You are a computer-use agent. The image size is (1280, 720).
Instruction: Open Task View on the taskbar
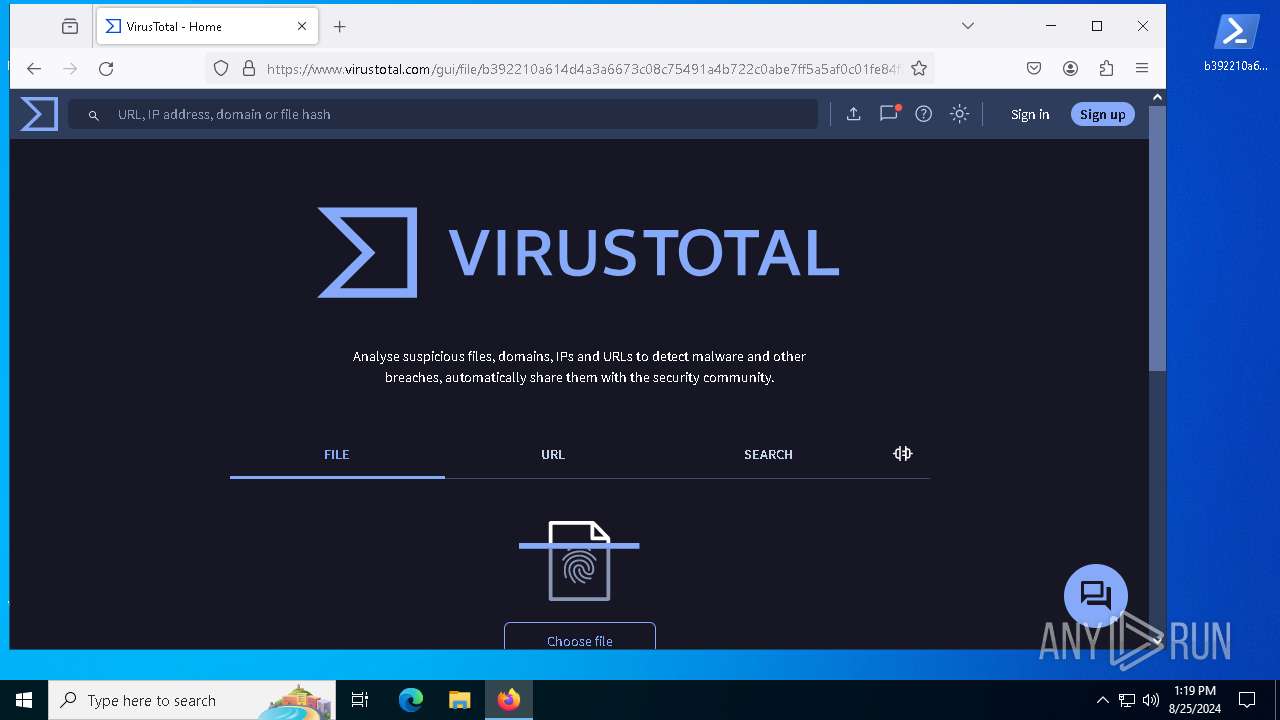360,700
